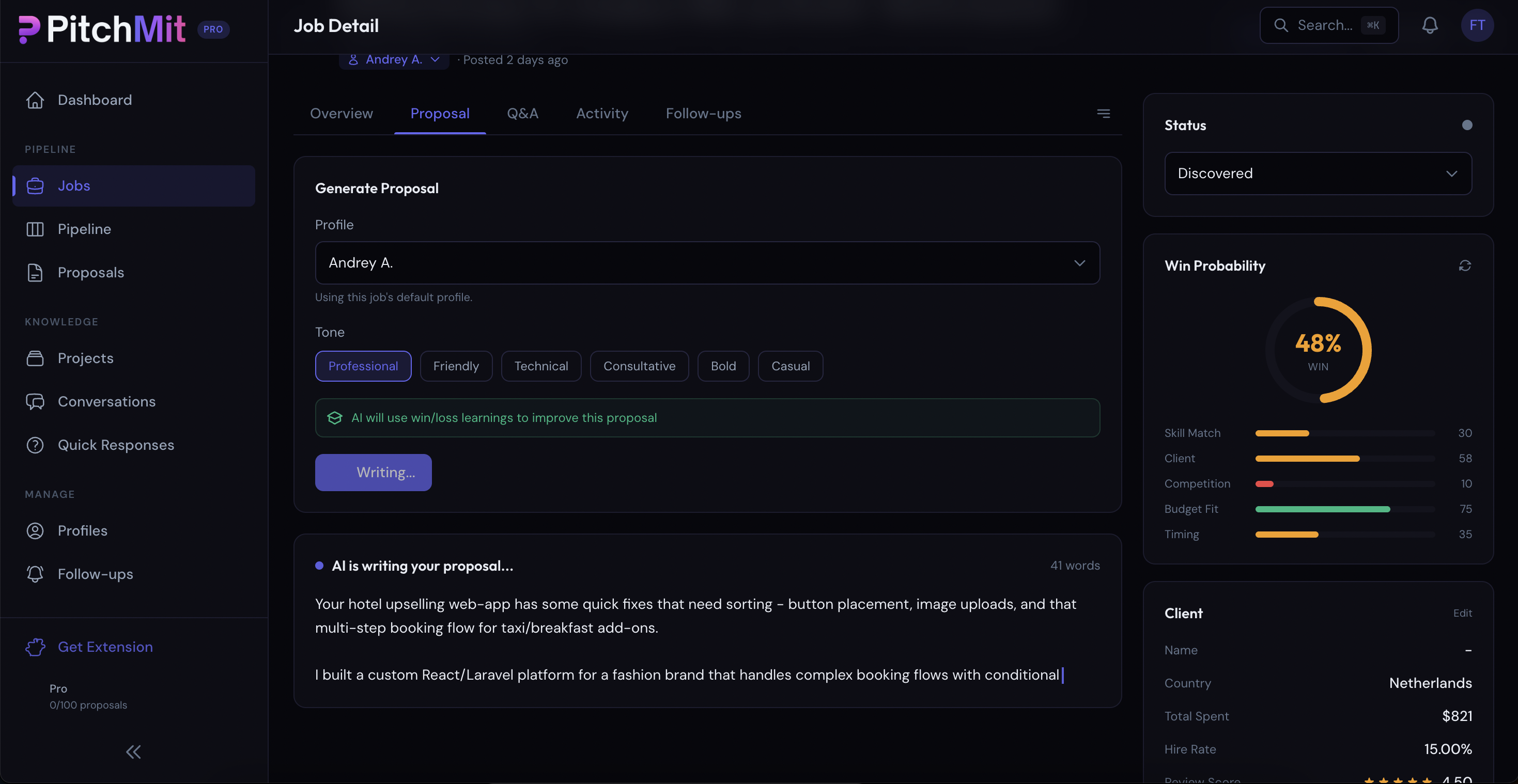This screenshot has width=1518, height=784.
Task: Open the tab options menu icon
Action: click(1103, 113)
